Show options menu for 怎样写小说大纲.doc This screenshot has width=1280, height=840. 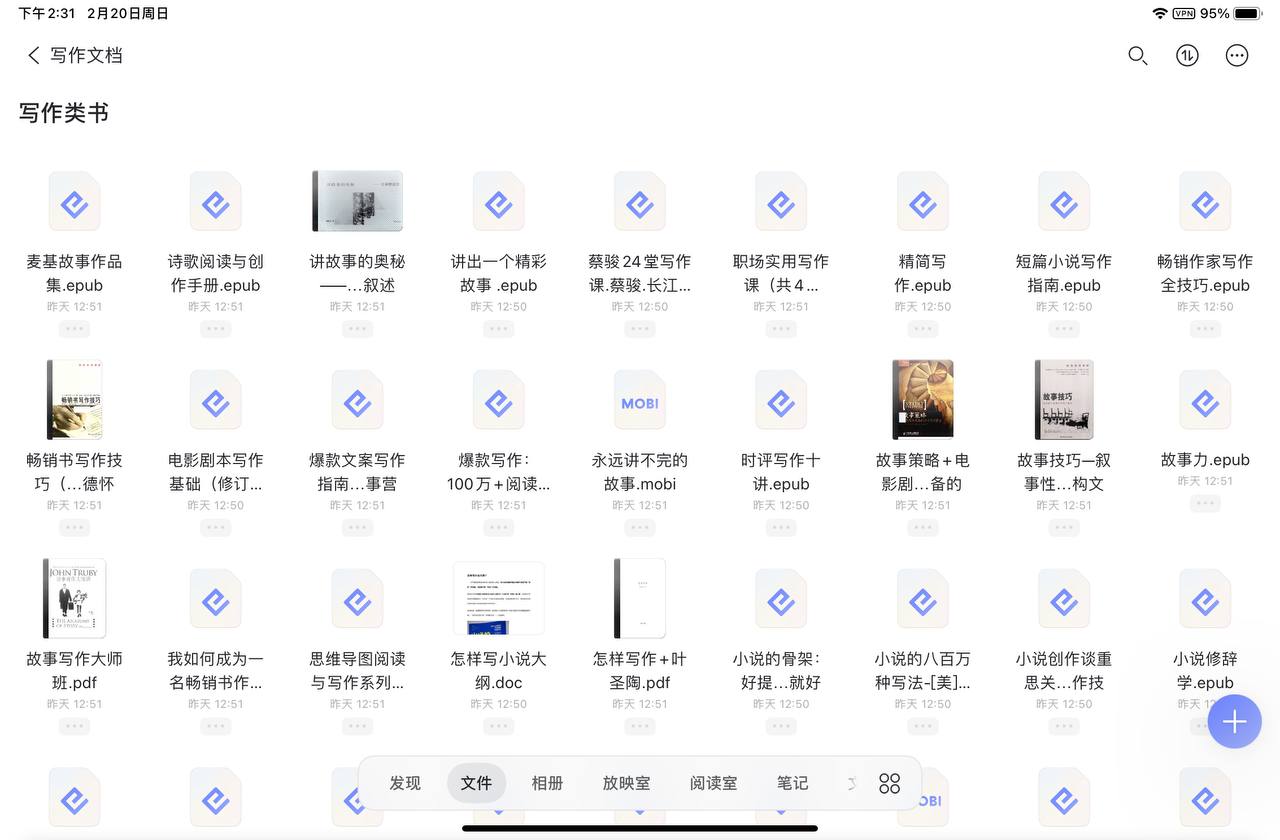click(499, 726)
